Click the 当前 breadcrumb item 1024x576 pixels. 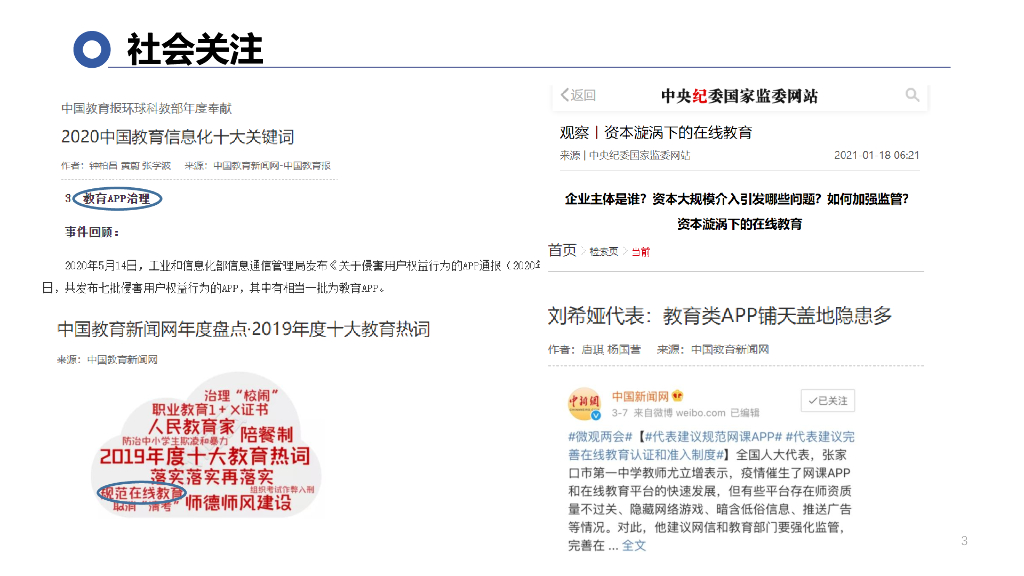(x=641, y=251)
